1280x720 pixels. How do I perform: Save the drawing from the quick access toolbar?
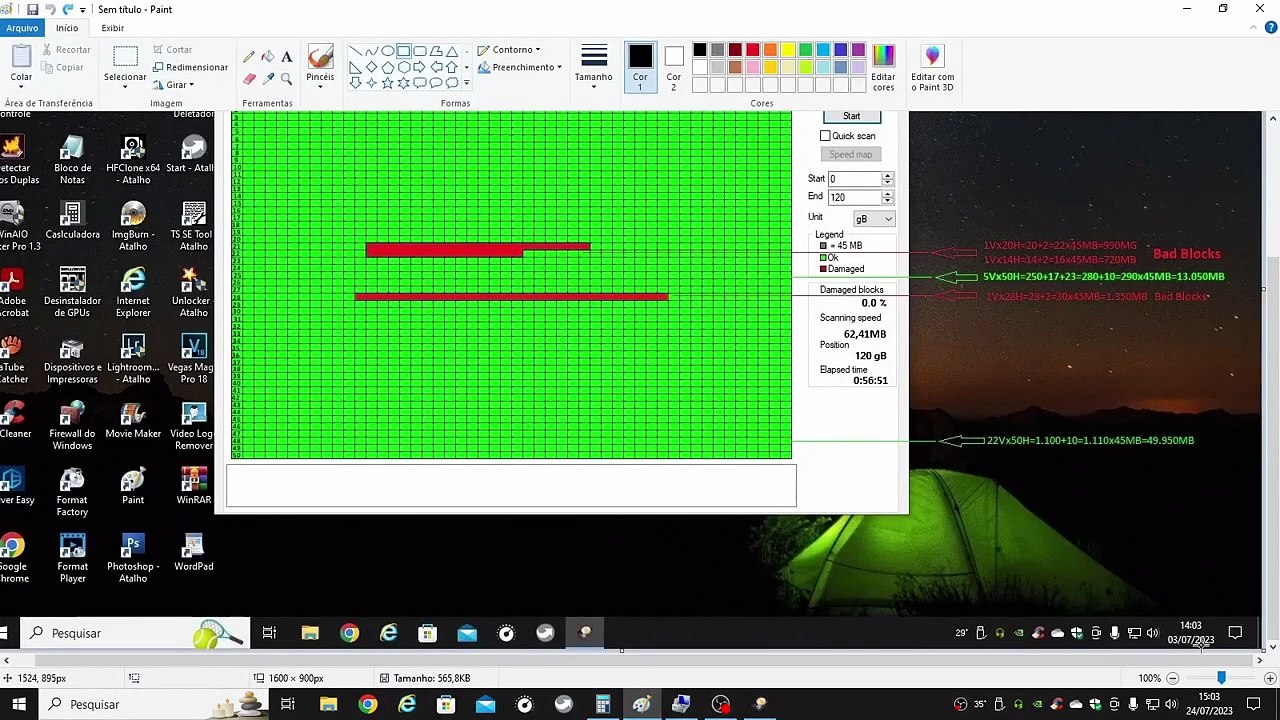coord(32,9)
